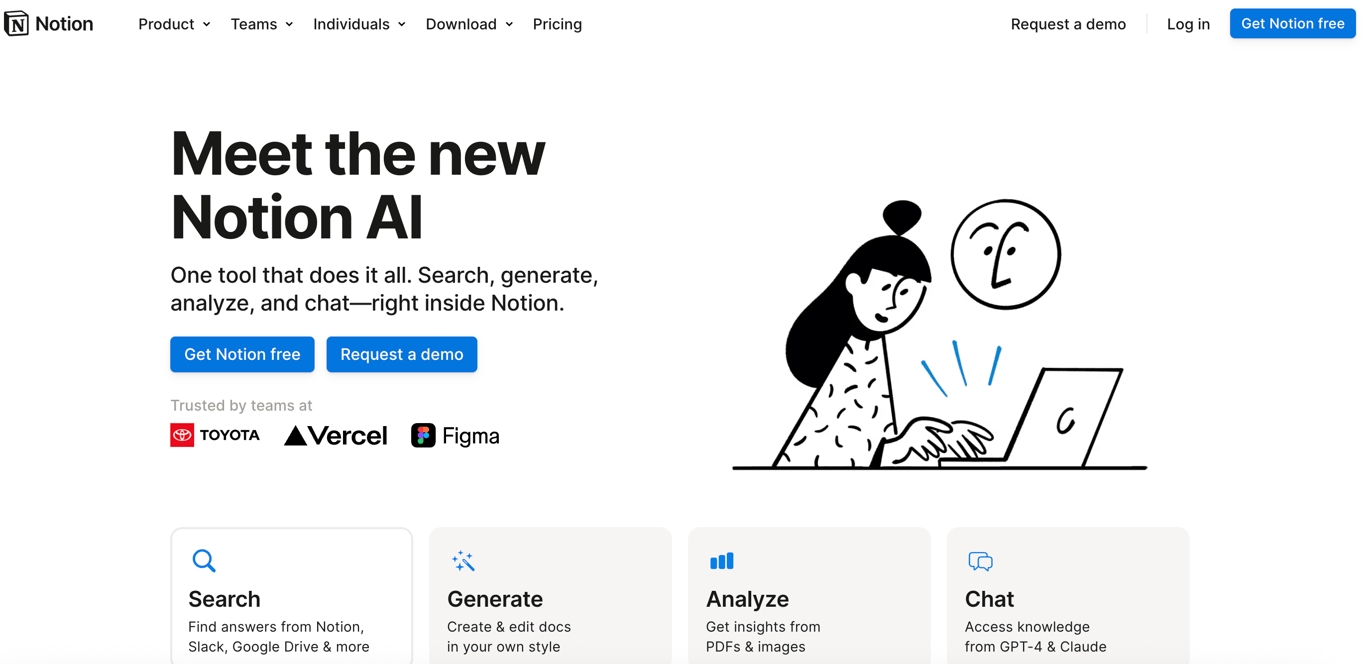Click the Figma logo icon
Viewport: 1366px width, 664px height.
[423, 435]
